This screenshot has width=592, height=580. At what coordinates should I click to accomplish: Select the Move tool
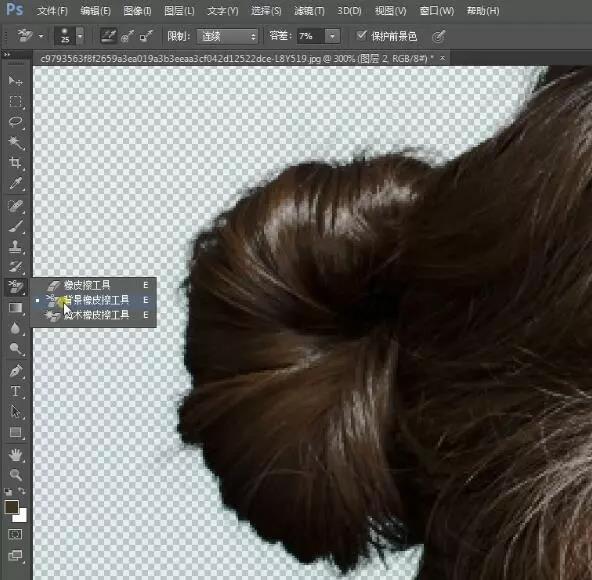tap(15, 81)
